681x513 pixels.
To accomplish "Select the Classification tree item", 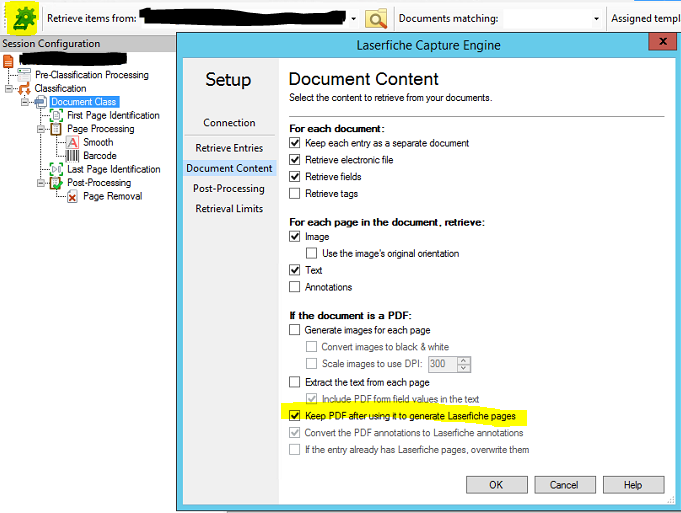I will (60, 89).
